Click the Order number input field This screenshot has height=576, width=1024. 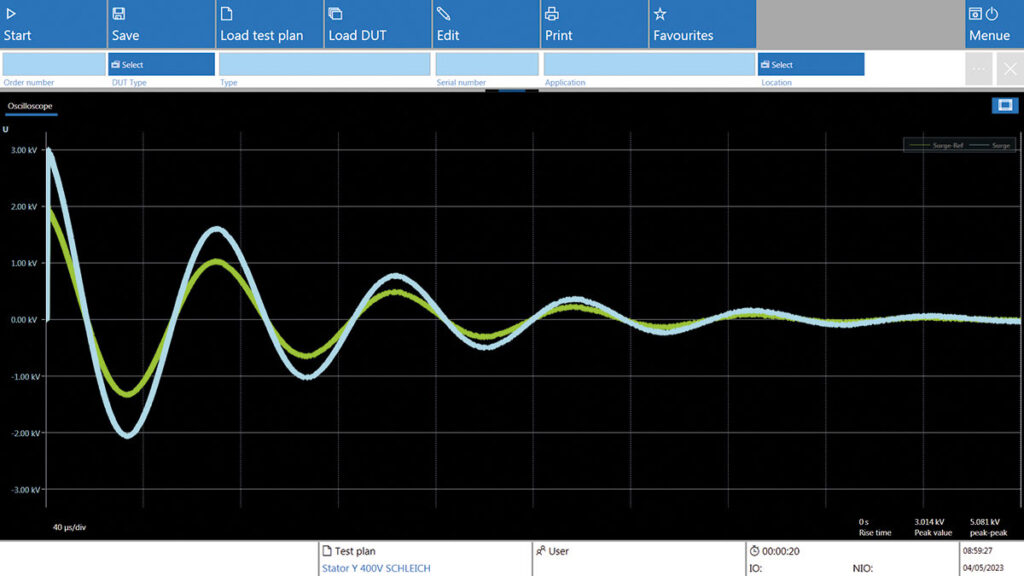53,64
